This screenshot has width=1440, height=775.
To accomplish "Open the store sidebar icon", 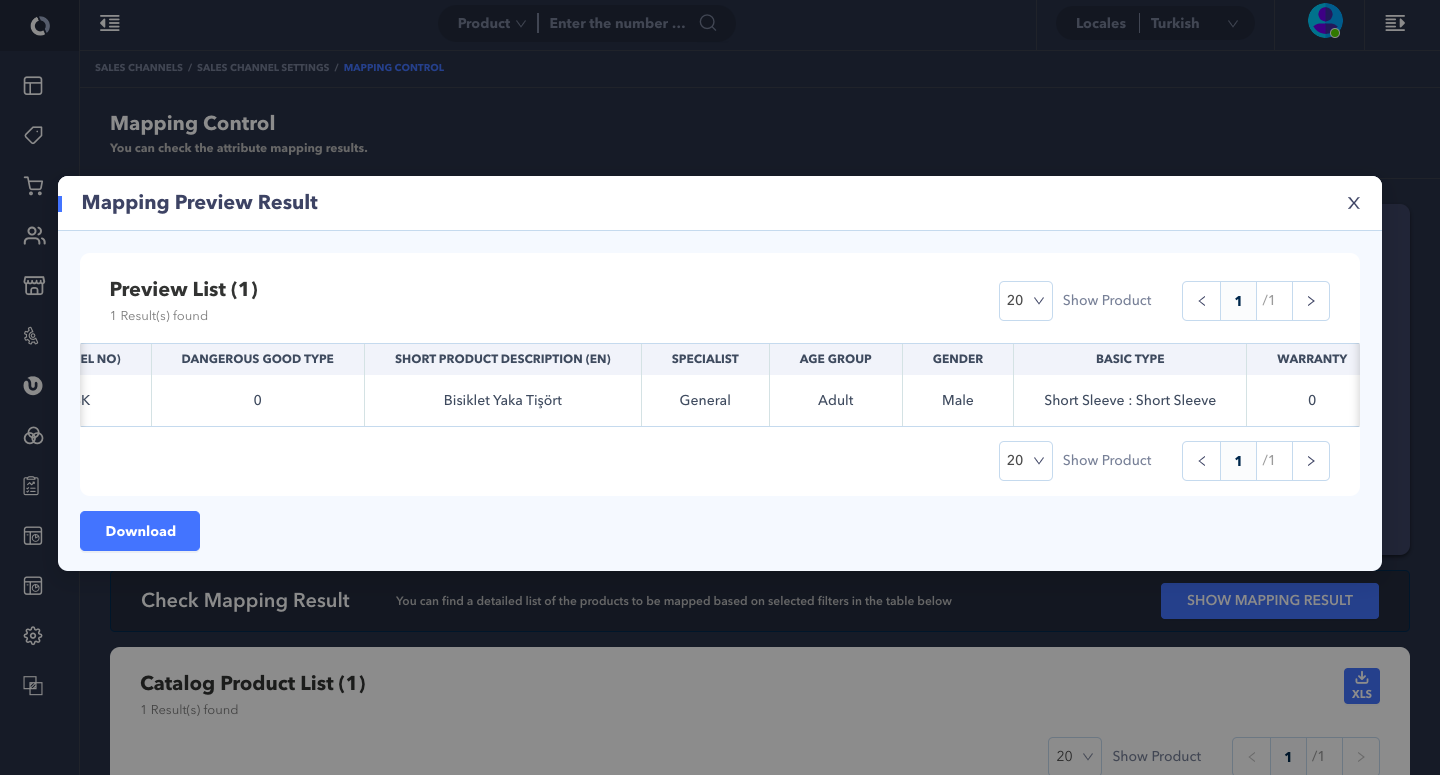I will point(33,286).
